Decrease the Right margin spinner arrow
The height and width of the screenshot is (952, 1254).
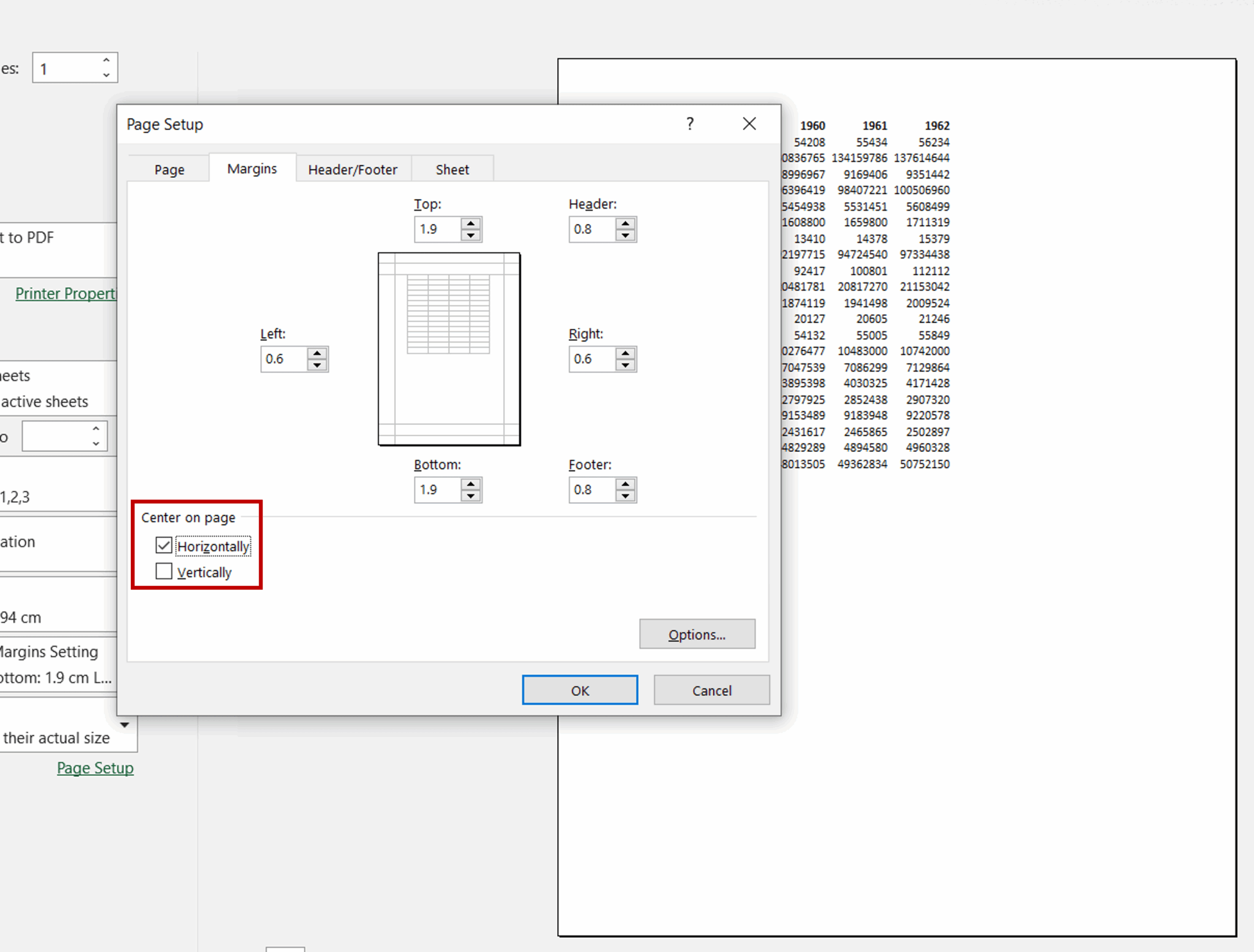626,365
